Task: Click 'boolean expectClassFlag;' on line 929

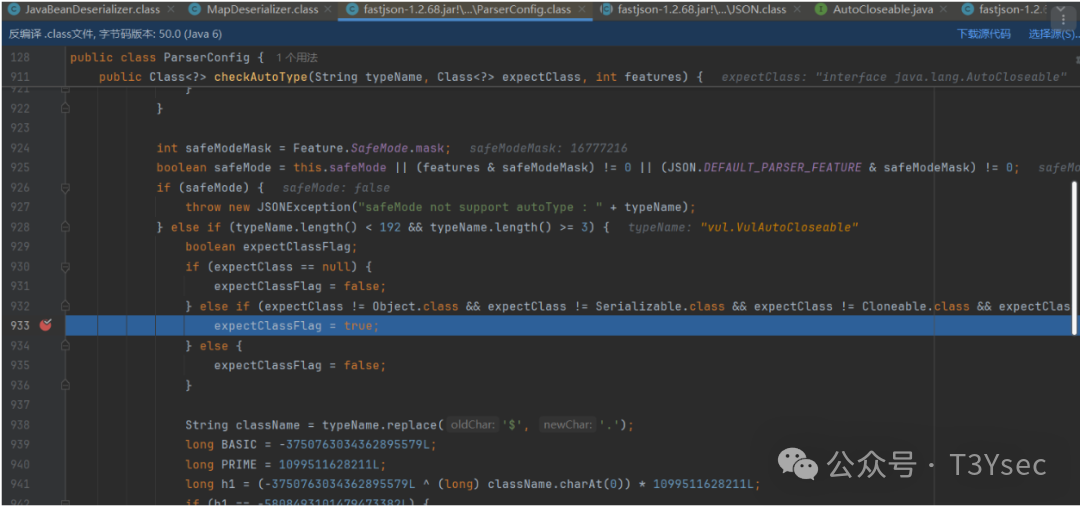Action: 272,247
